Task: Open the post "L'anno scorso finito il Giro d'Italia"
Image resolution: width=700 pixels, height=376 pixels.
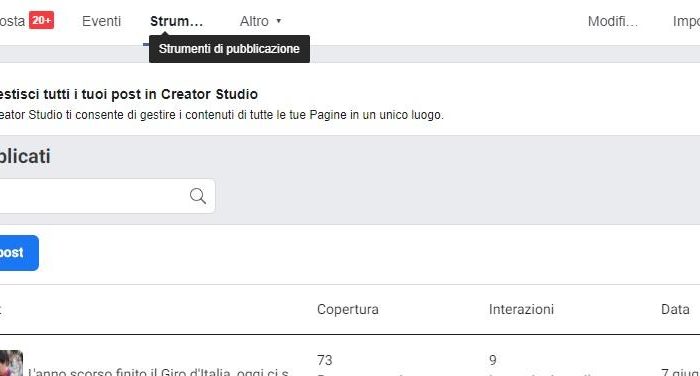Action: 158,372
